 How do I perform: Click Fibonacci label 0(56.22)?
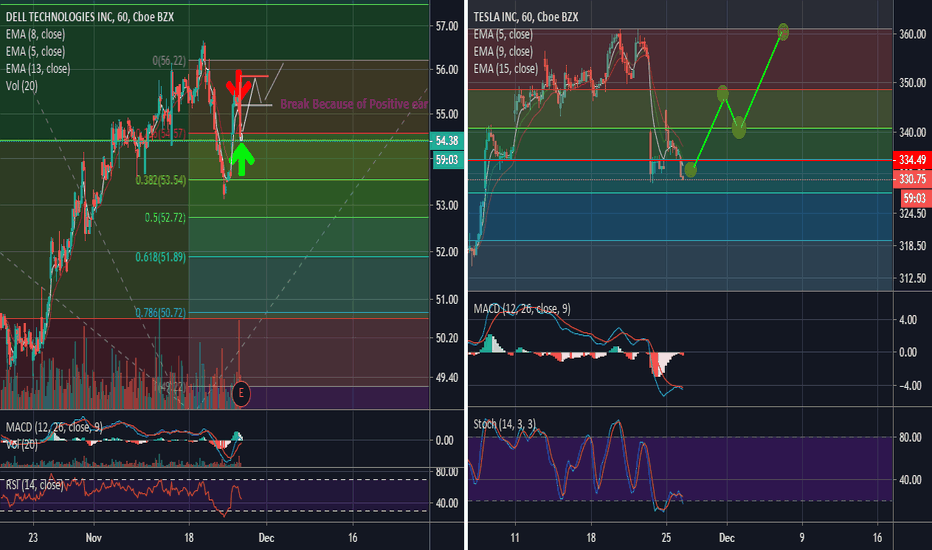click(x=169, y=61)
